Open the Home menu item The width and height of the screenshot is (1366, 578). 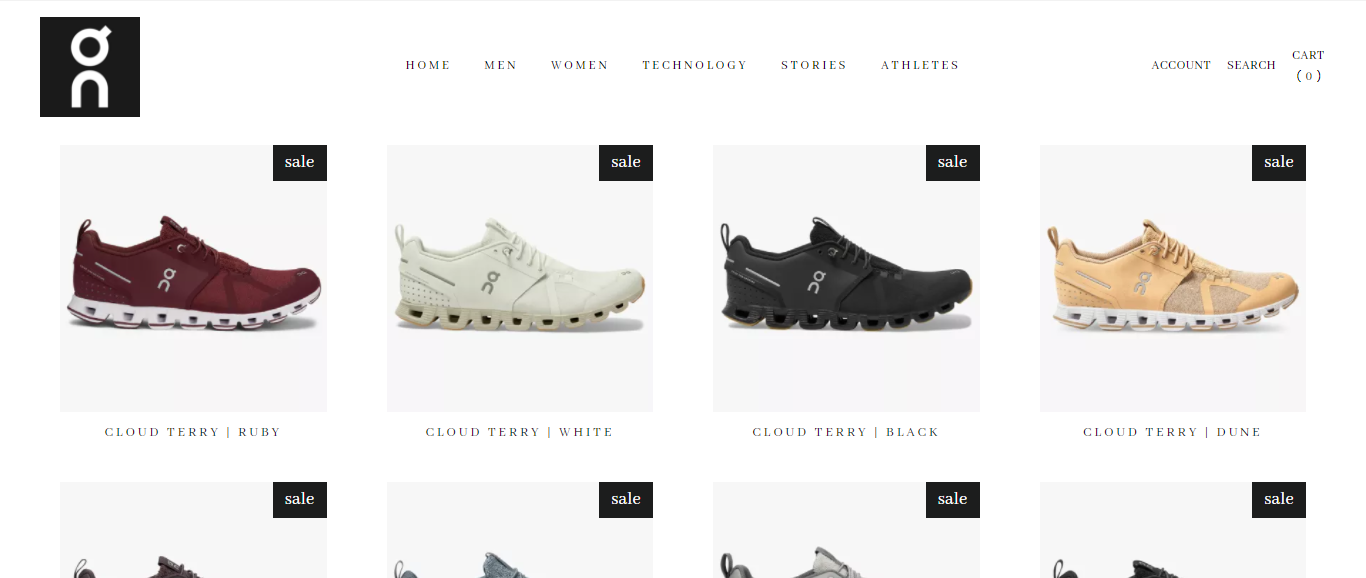[x=428, y=65]
